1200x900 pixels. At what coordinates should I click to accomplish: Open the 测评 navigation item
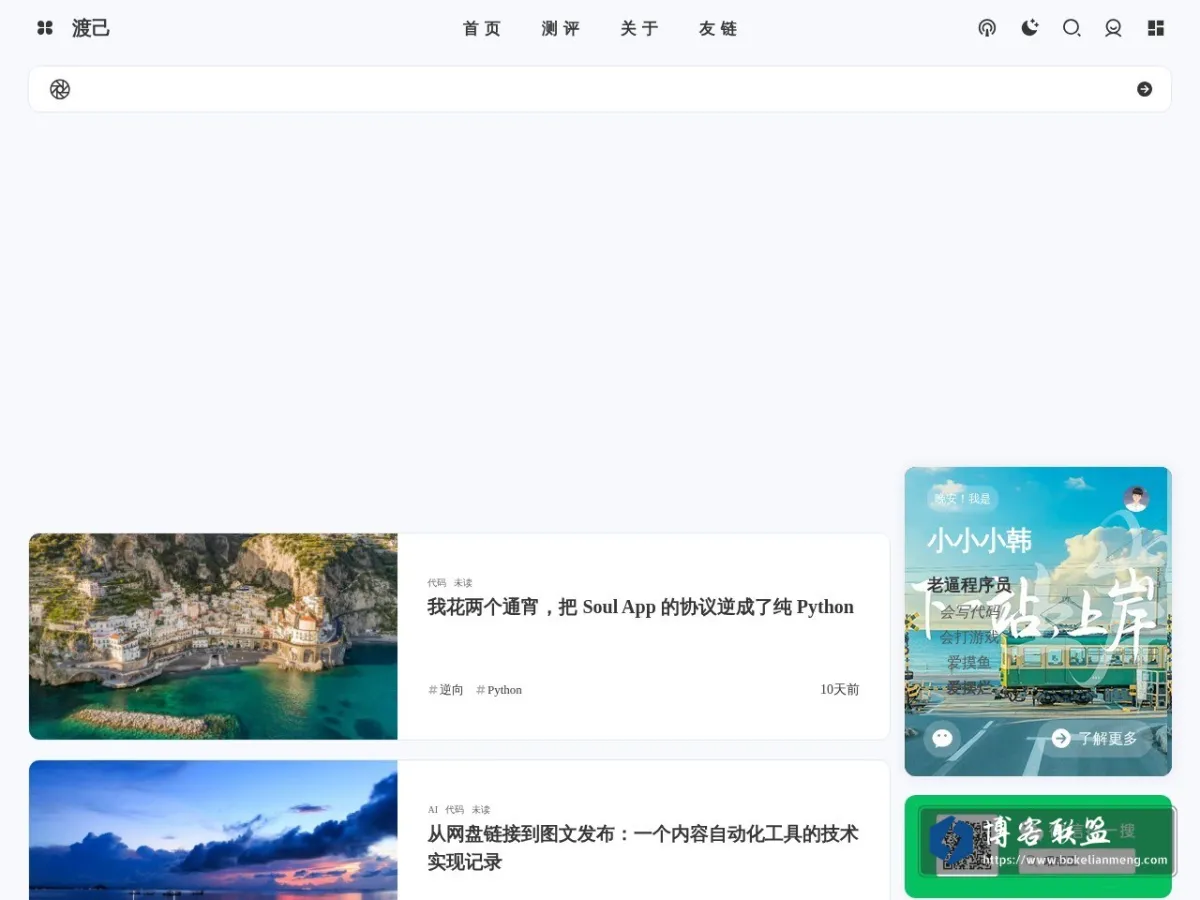tap(561, 29)
